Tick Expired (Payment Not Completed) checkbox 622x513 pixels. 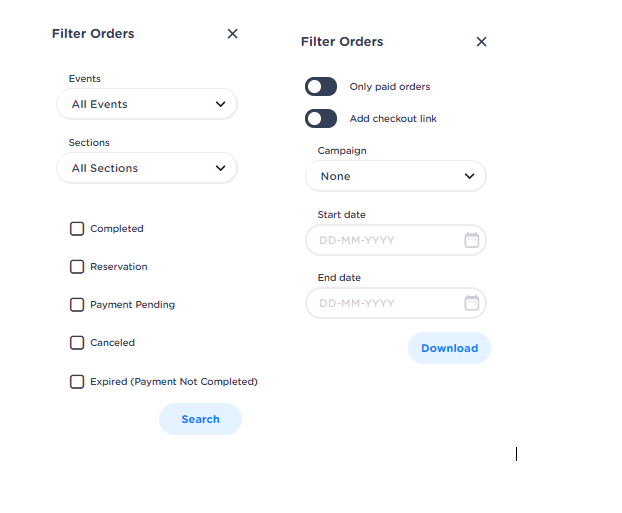(77, 382)
